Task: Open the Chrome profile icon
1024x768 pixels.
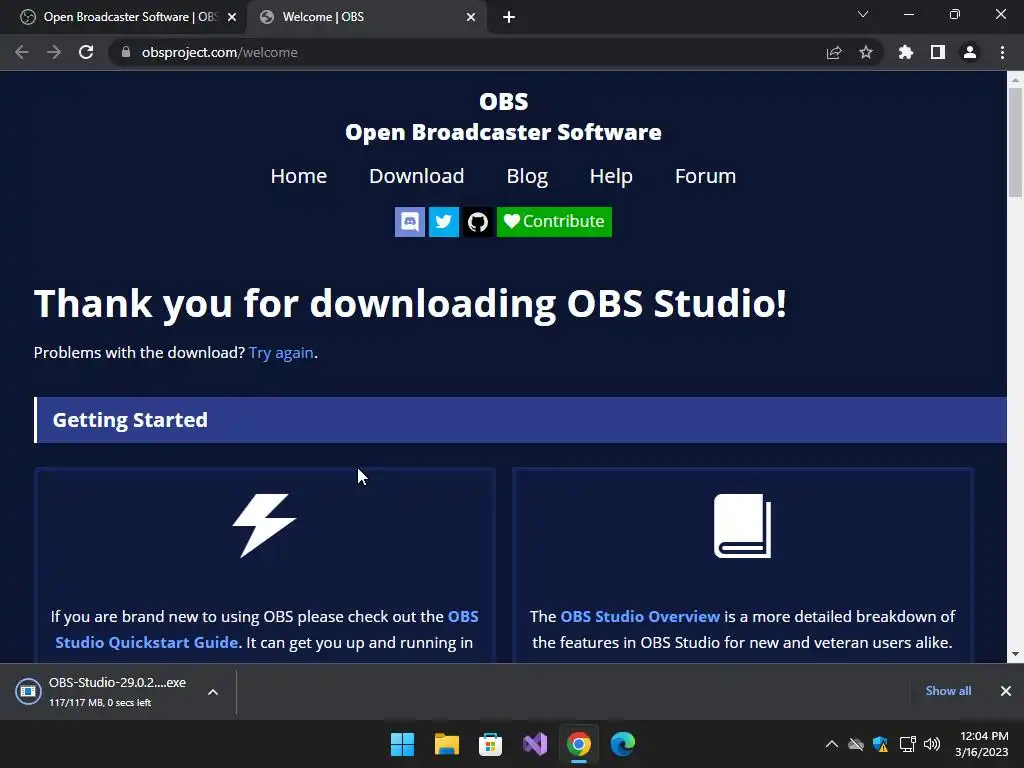Action: click(970, 52)
